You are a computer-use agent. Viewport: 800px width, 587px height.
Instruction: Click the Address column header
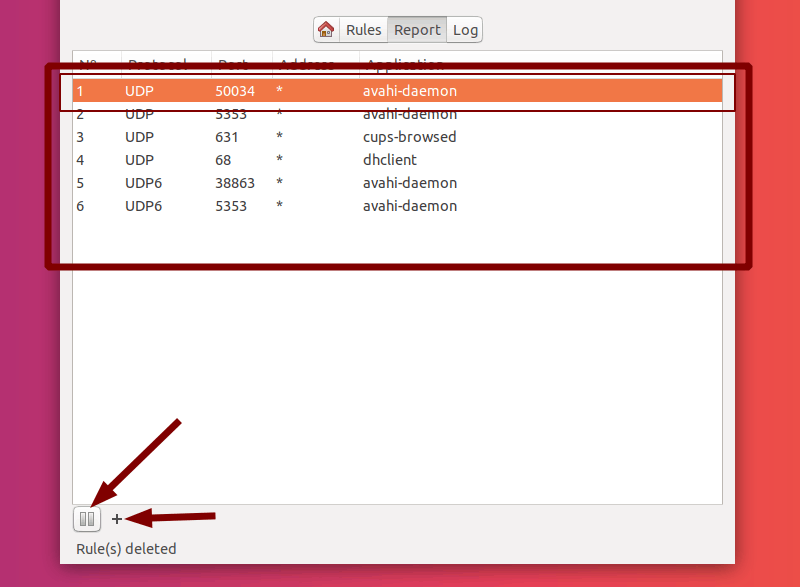click(x=306, y=63)
